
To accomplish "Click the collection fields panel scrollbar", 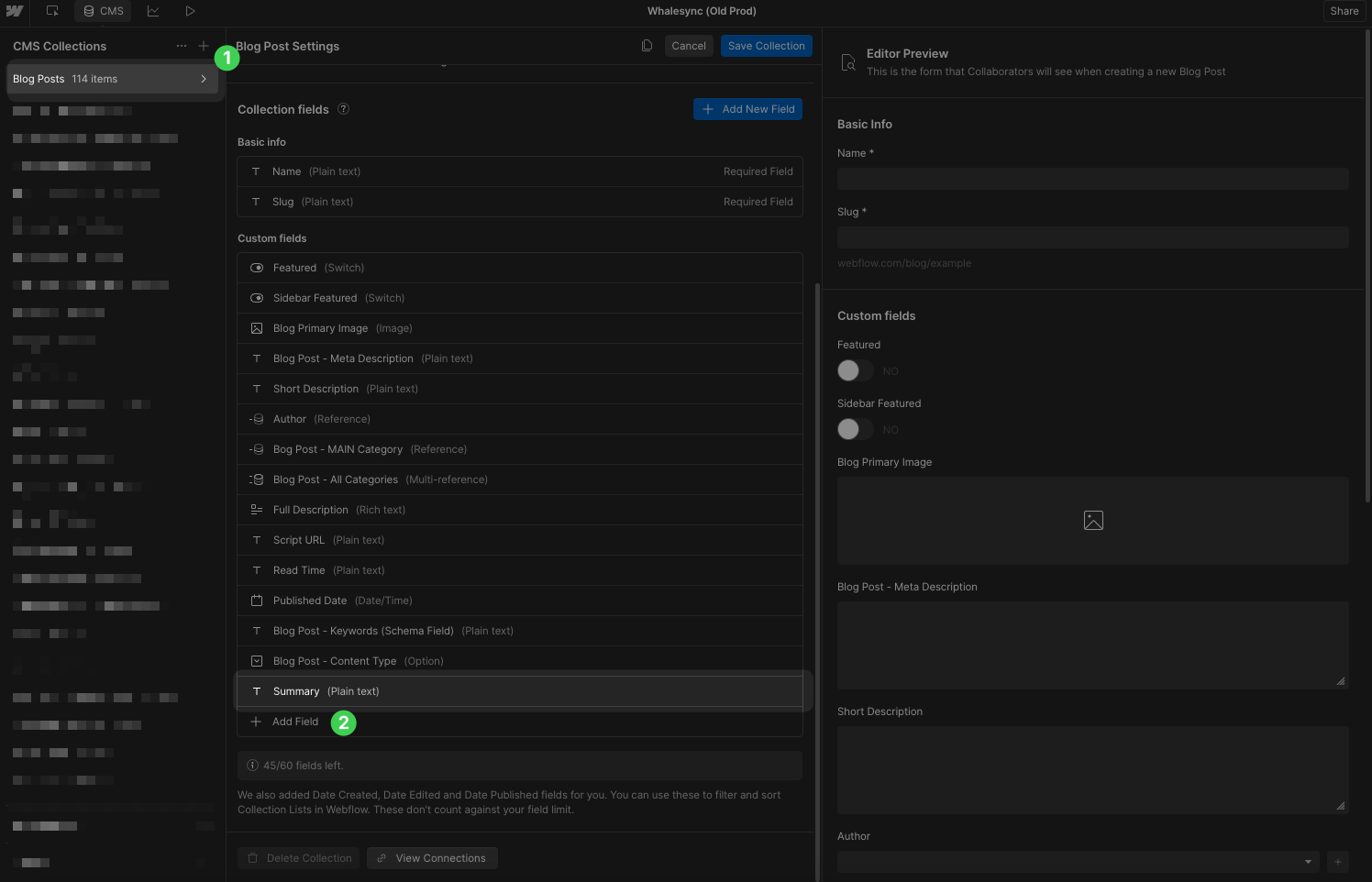I will (x=817, y=581).
